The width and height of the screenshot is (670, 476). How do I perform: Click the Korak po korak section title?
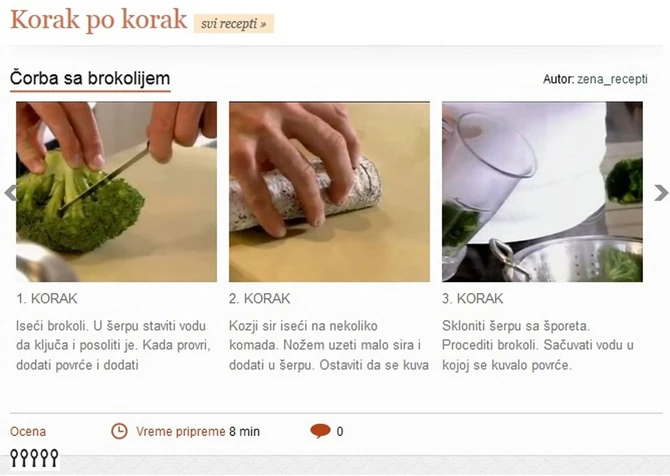[99, 20]
